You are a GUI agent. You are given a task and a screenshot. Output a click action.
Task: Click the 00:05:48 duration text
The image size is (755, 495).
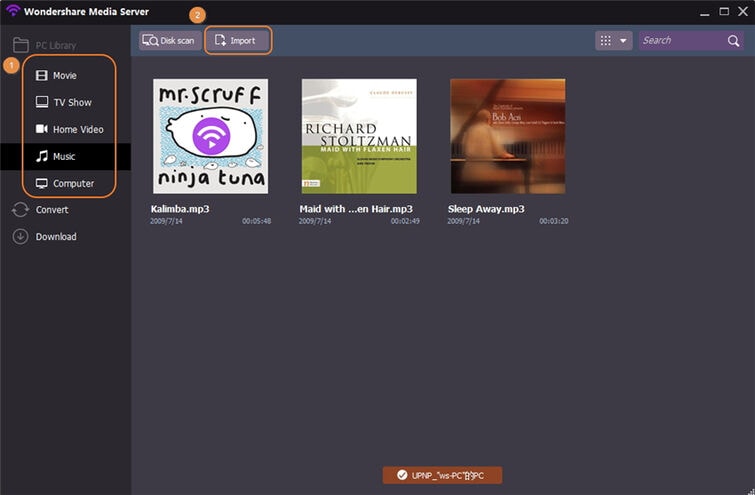click(x=256, y=221)
